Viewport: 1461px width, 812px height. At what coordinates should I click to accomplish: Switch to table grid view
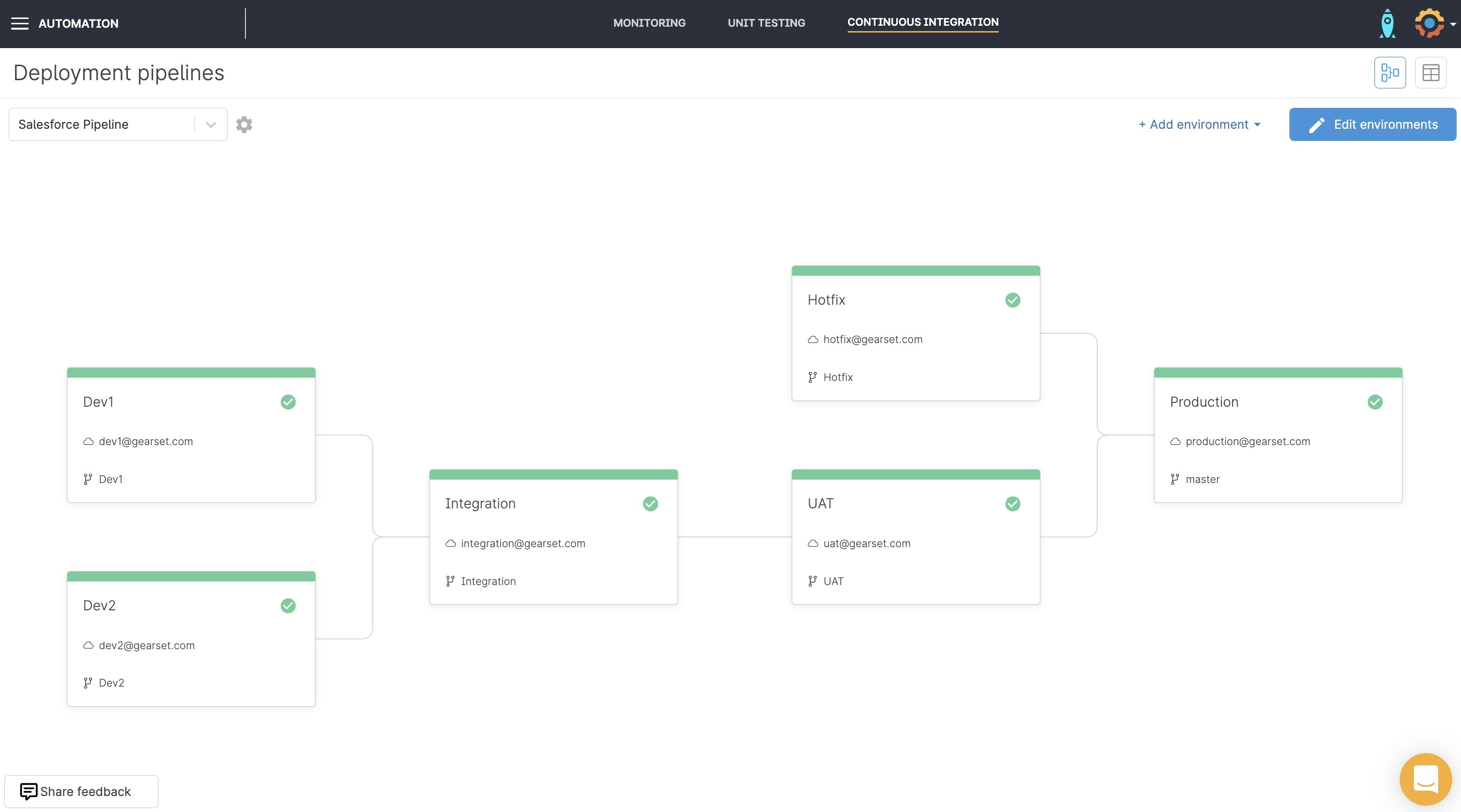click(x=1430, y=72)
